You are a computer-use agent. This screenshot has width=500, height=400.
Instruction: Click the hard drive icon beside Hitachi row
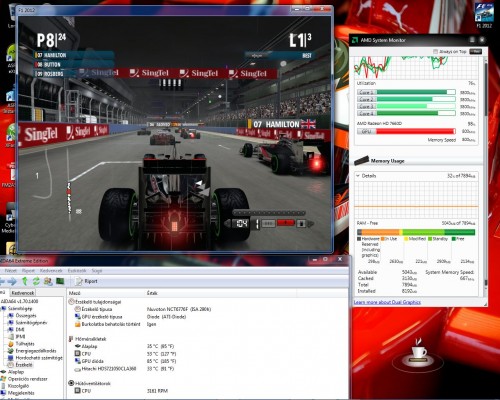point(78,369)
